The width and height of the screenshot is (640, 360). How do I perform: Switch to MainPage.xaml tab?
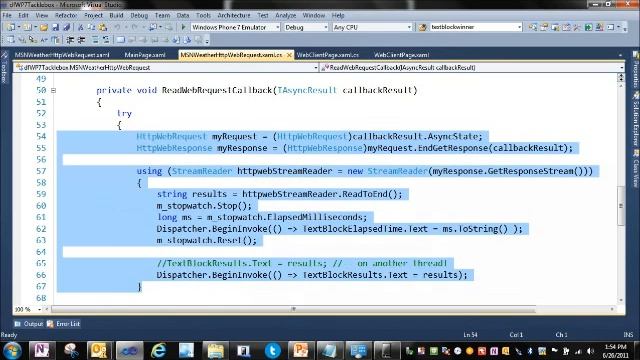click(x=145, y=55)
